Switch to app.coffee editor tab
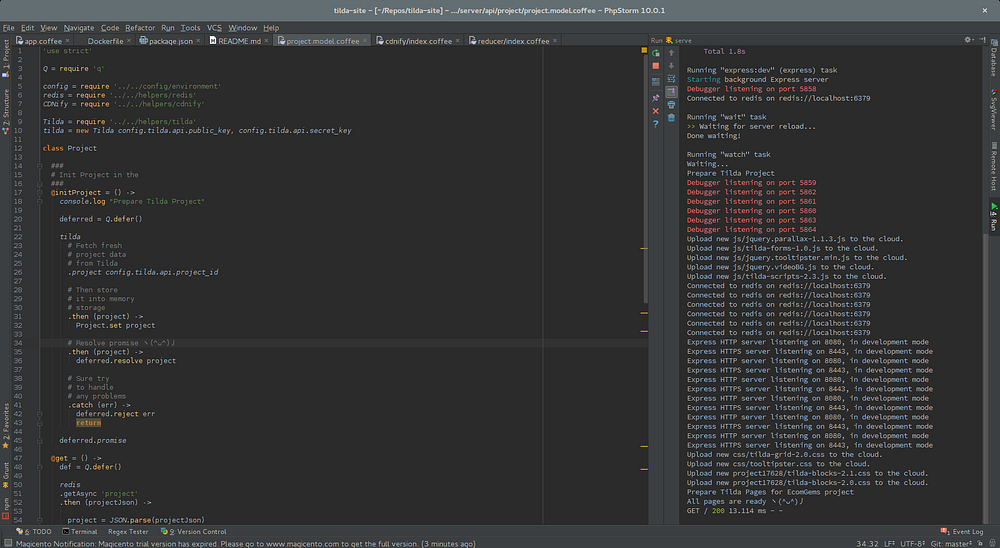The image size is (1000, 548). 43,41
